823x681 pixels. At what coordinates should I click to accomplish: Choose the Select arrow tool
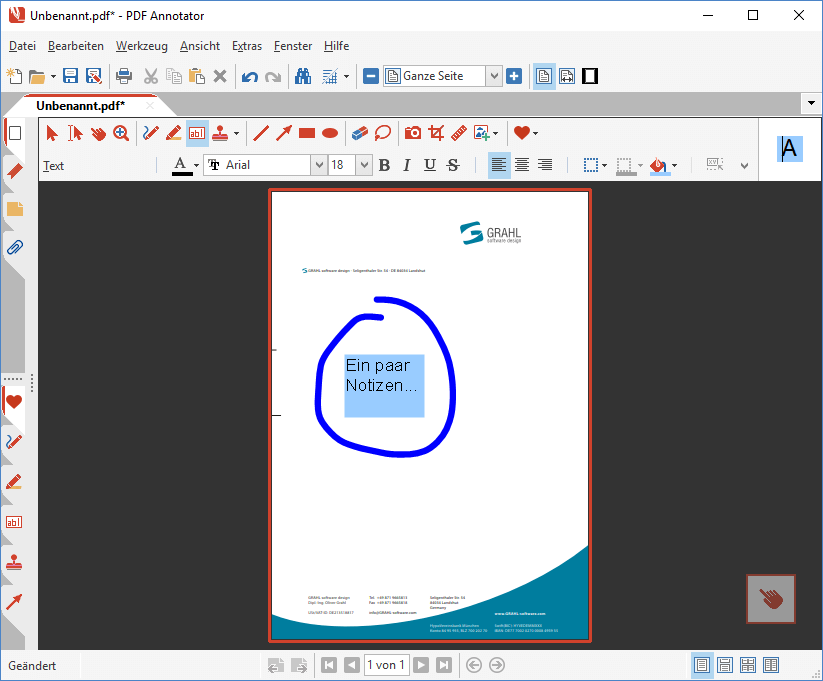click(51, 133)
